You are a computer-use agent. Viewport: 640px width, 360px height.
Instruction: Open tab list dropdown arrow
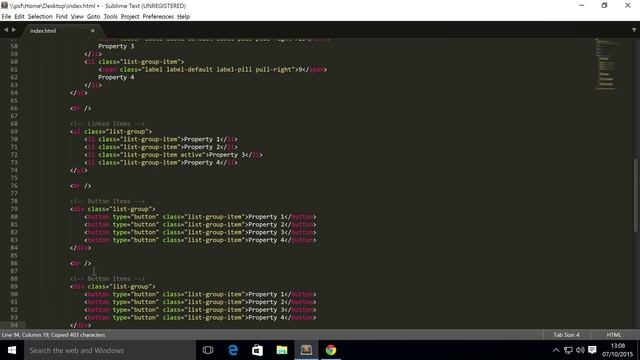(x=634, y=30)
